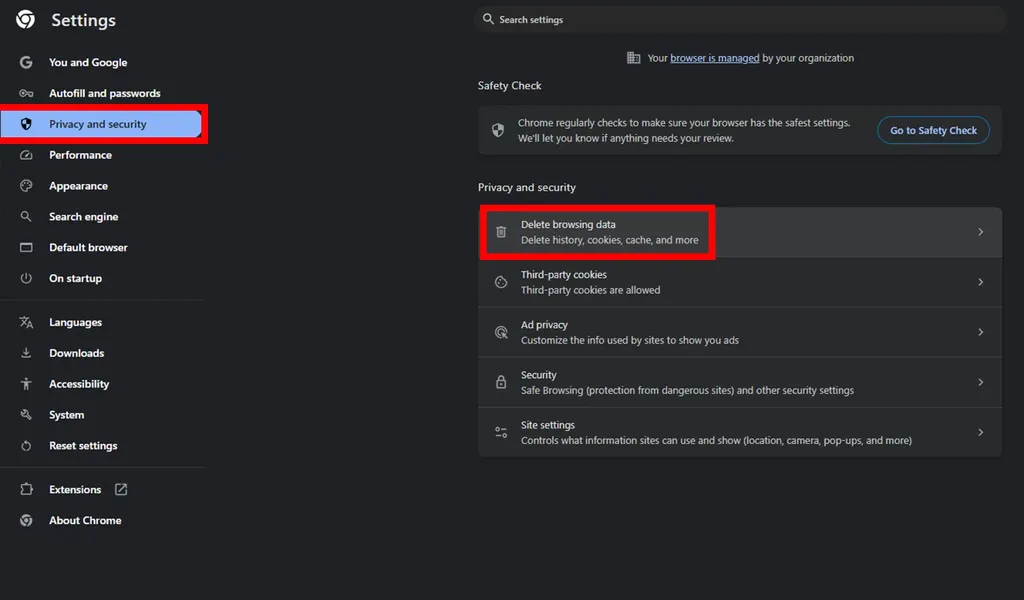Expand Site settings chevron arrow

(x=980, y=432)
